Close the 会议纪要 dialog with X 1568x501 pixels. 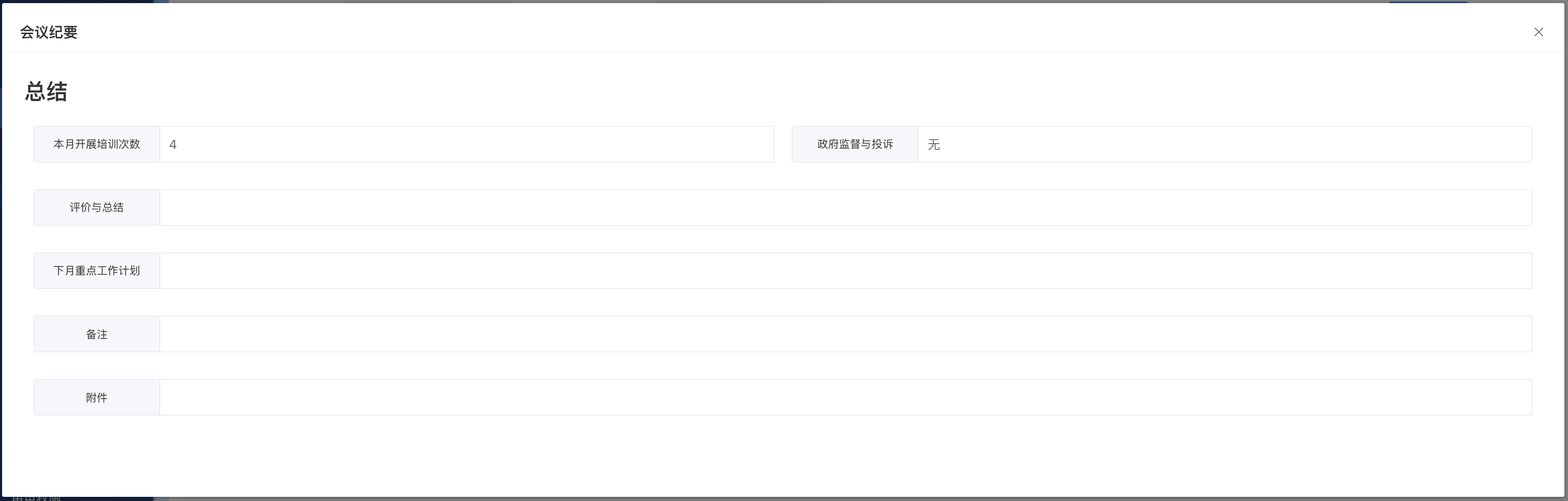point(1538,32)
